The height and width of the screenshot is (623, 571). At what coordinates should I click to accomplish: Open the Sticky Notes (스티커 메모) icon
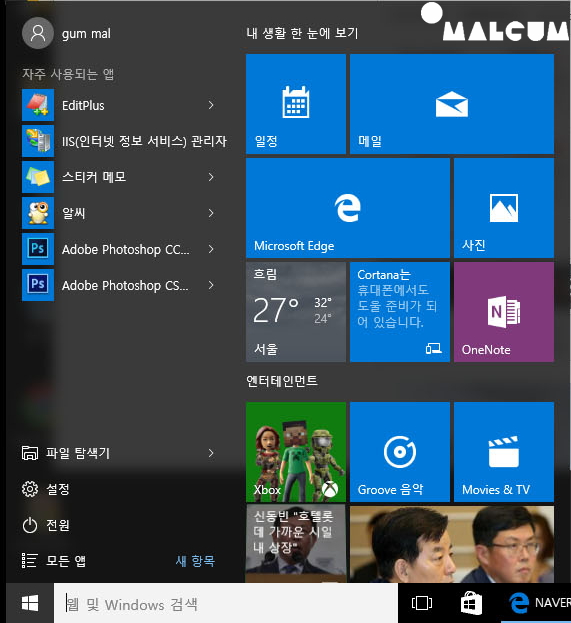coord(38,177)
